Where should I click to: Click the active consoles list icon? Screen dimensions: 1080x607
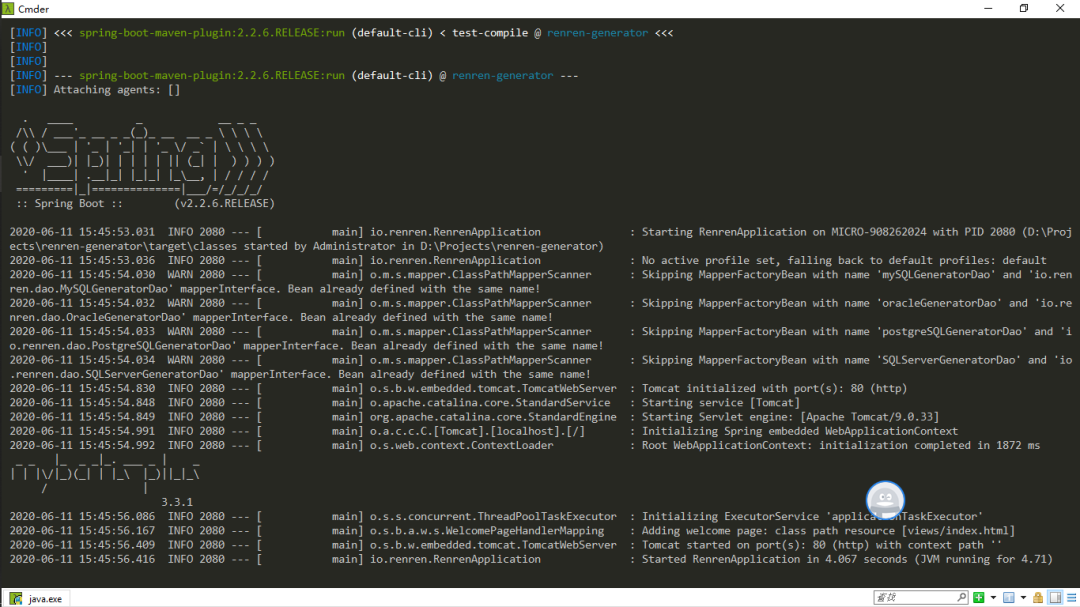[1008, 598]
